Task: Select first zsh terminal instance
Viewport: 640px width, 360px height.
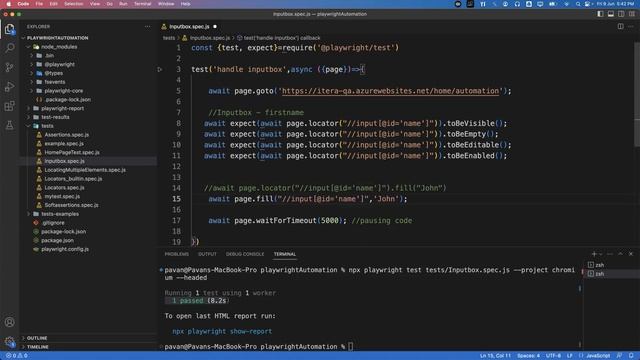Action: click(611, 265)
